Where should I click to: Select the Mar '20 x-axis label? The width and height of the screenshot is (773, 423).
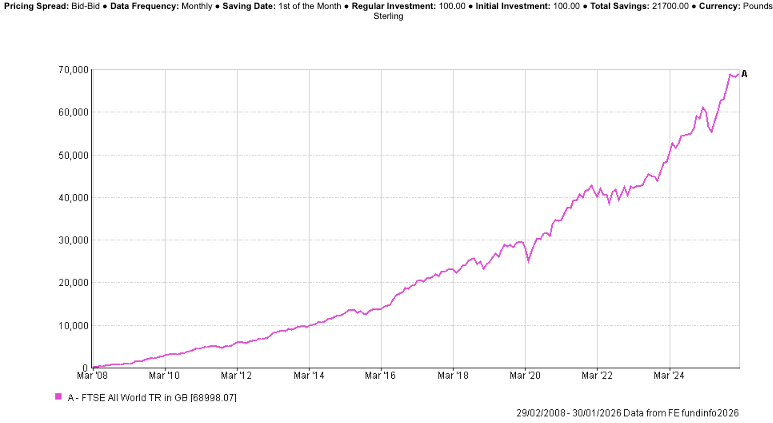click(x=524, y=376)
